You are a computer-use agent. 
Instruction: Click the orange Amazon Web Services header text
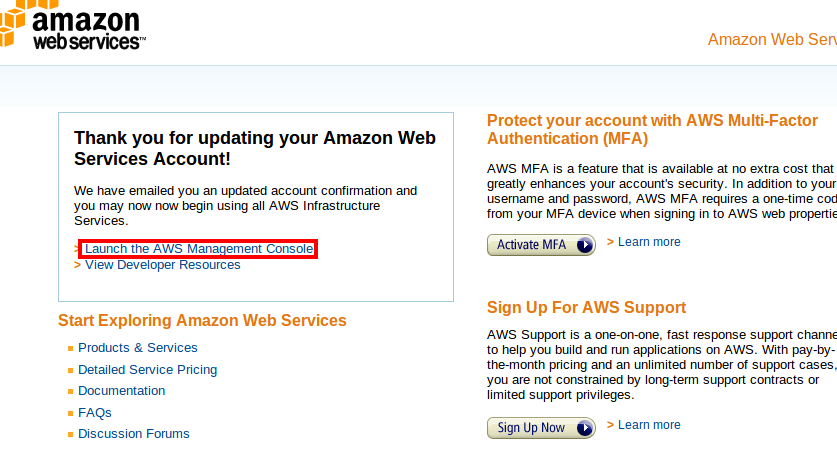tap(772, 39)
